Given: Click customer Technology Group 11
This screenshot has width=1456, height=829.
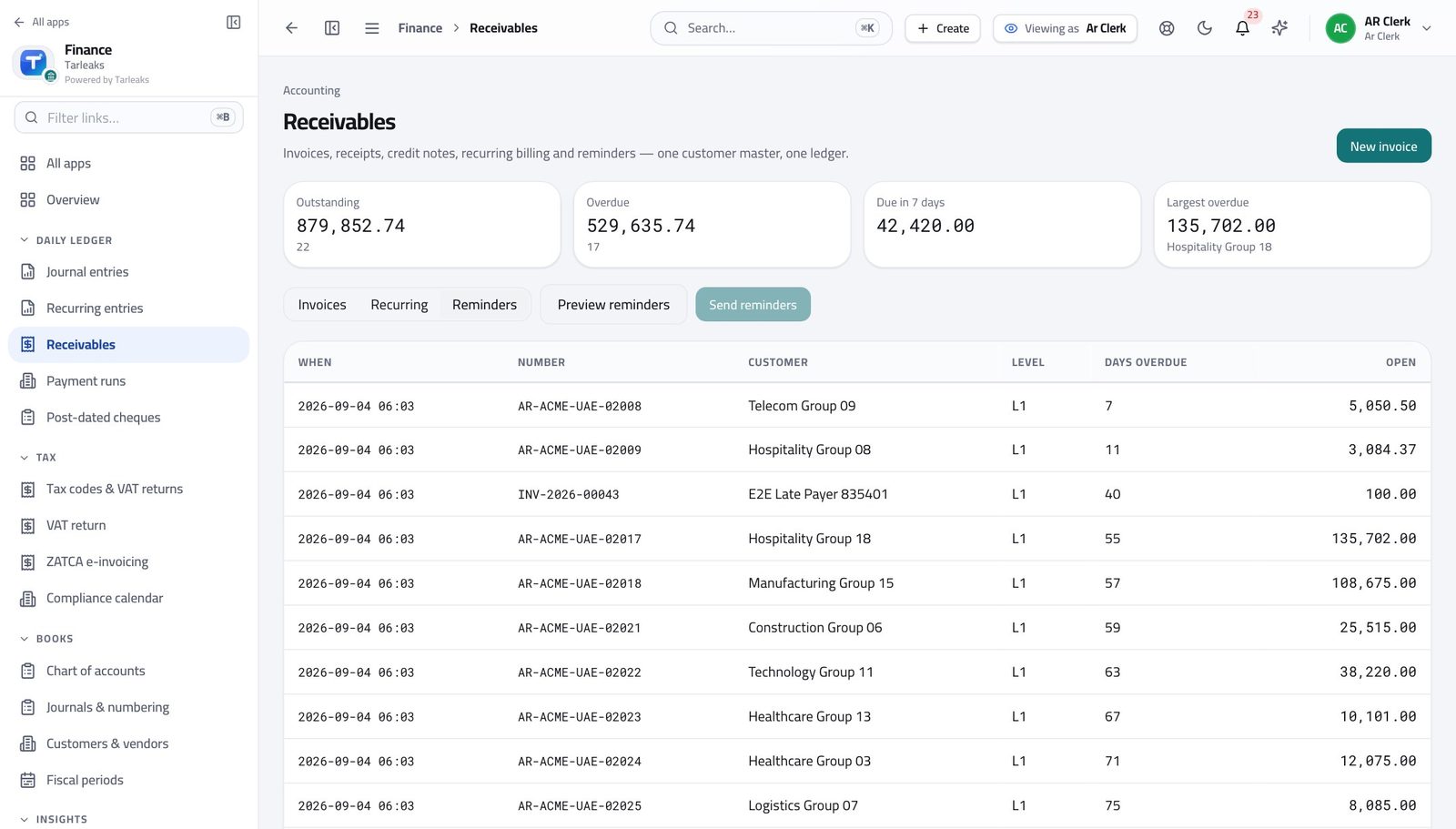Looking at the screenshot, I should click(811, 672).
